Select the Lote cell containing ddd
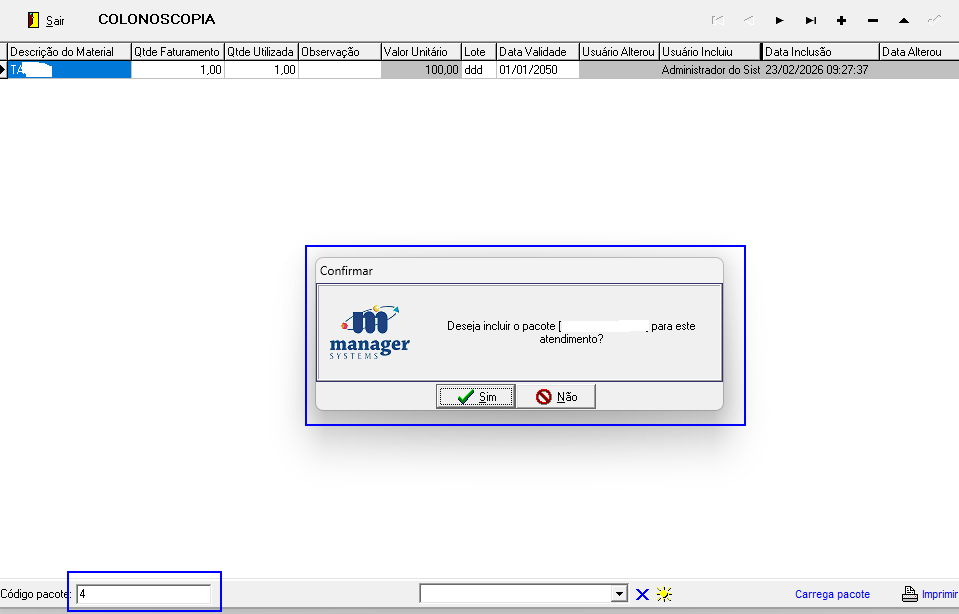Image resolution: width=959 pixels, height=614 pixels. coord(478,70)
